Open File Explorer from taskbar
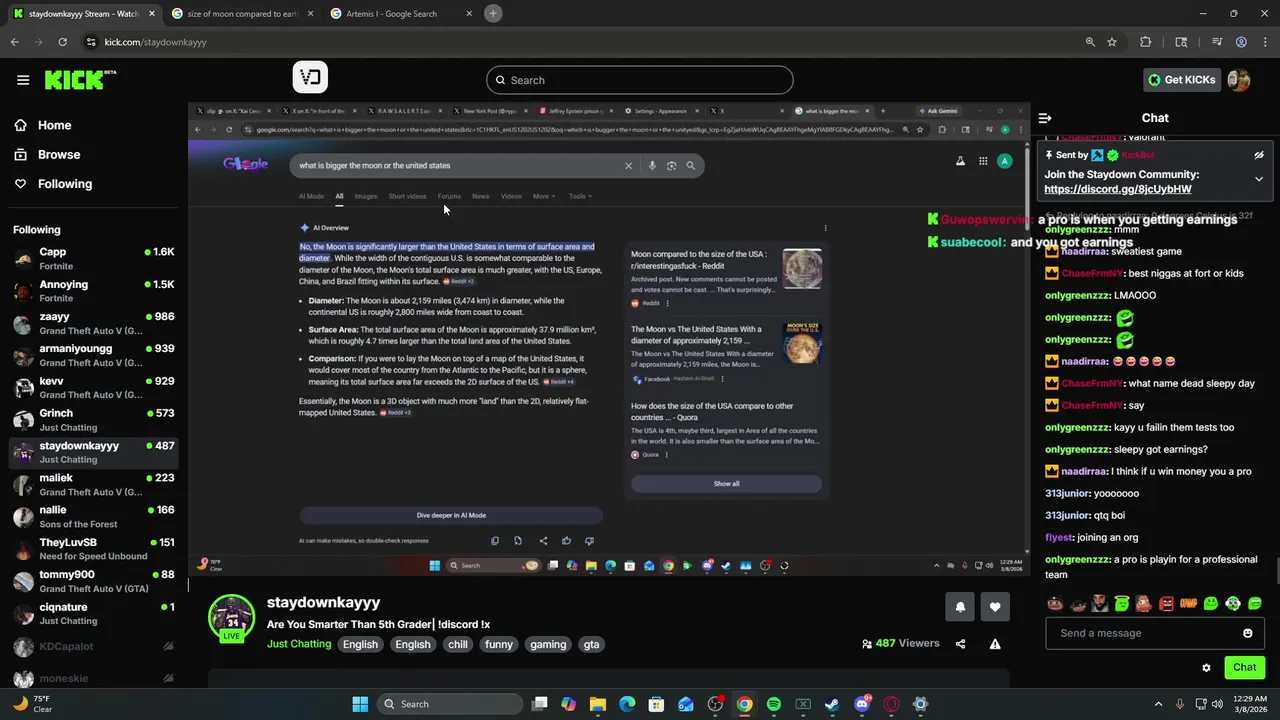The image size is (1280, 720). (598, 704)
